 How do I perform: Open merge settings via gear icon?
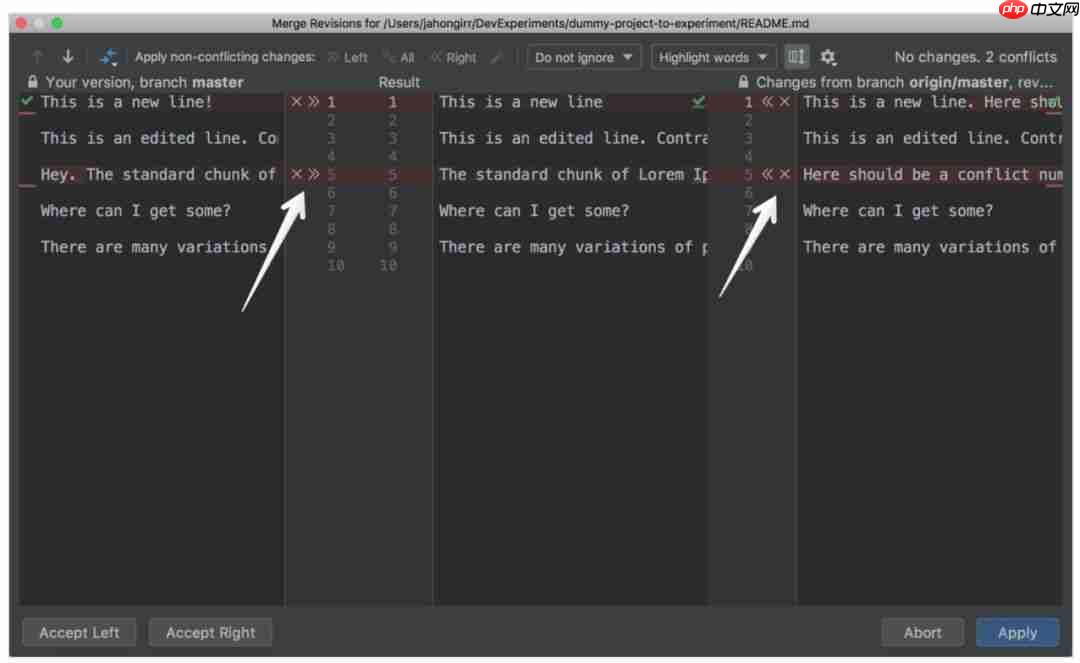pyautogui.click(x=829, y=57)
